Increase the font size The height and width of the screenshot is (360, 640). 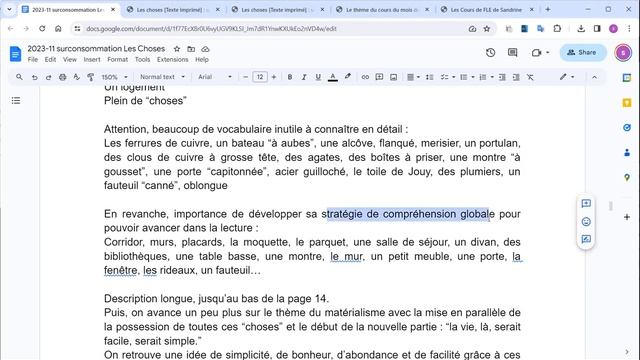coord(274,77)
